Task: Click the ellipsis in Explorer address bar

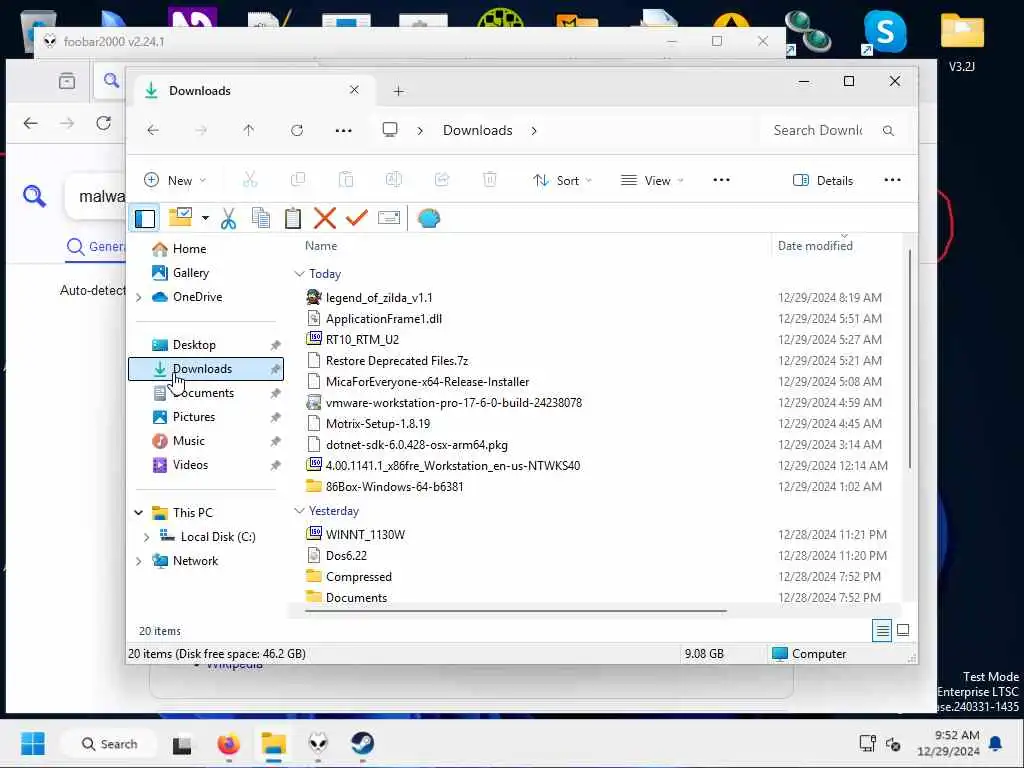Action: pyautogui.click(x=344, y=131)
